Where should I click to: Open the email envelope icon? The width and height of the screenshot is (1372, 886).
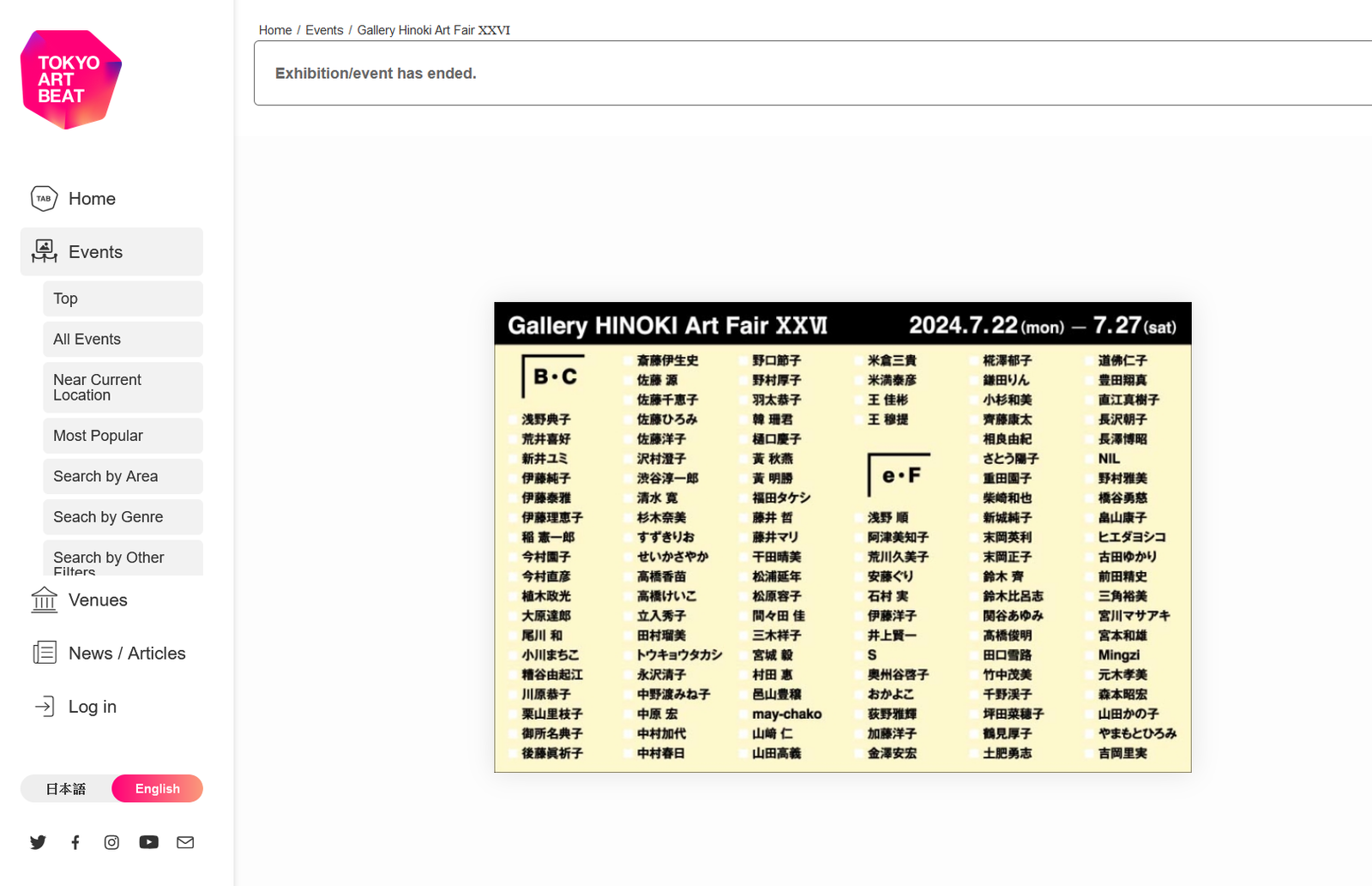[x=185, y=842]
